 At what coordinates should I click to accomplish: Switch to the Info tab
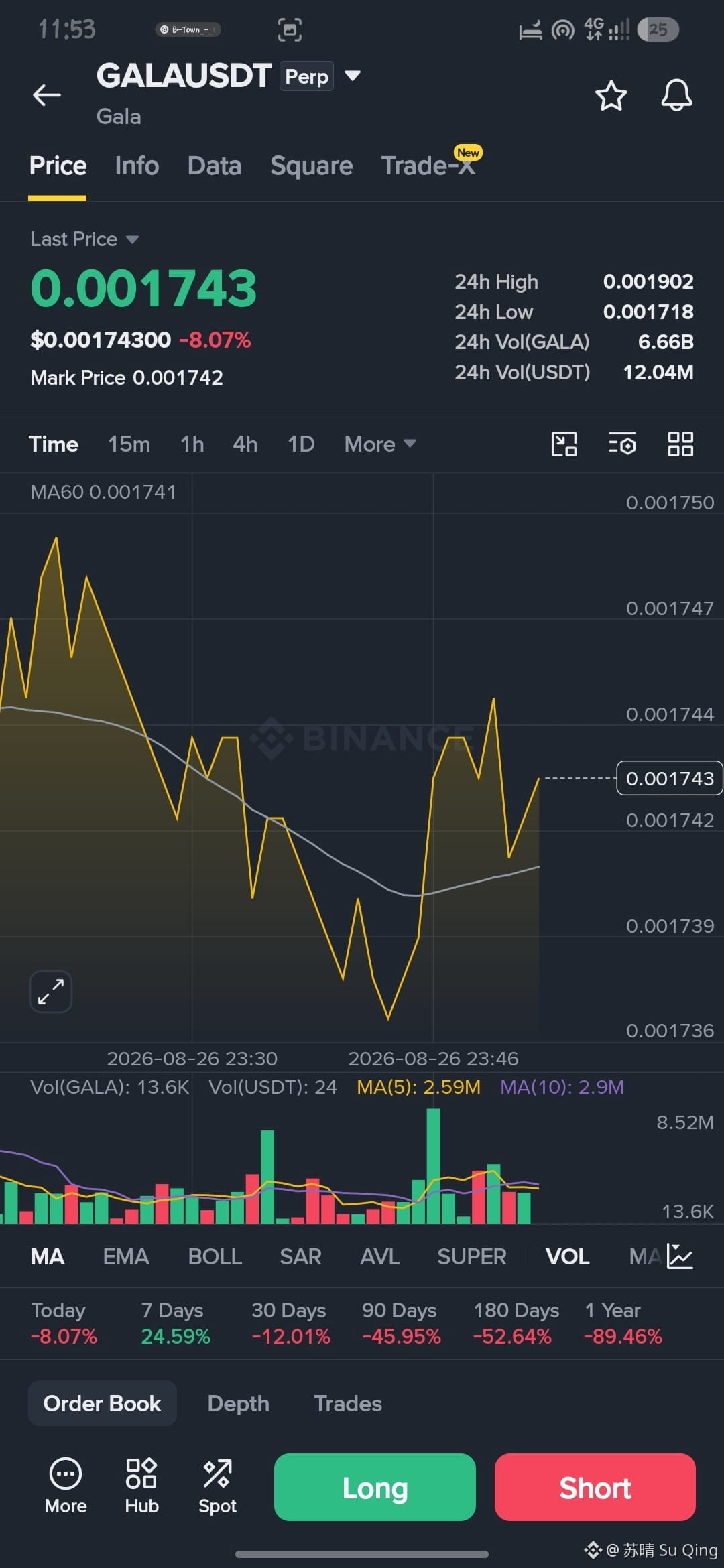click(x=137, y=166)
